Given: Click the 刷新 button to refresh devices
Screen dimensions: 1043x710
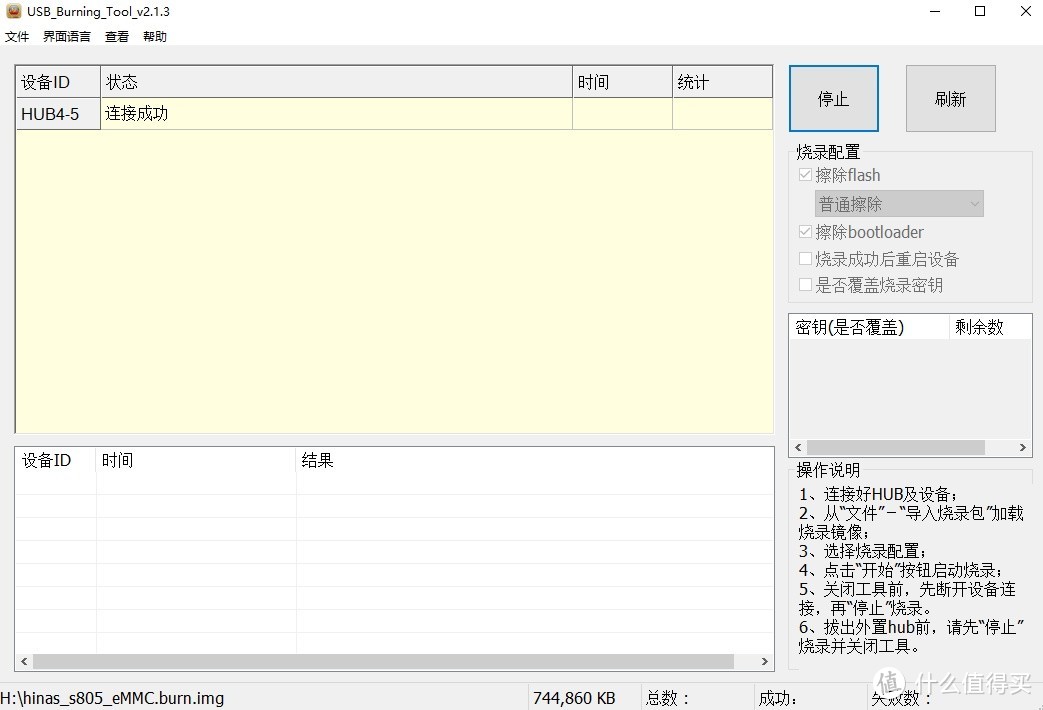Looking at the screenshot, I should pos(949,97).
